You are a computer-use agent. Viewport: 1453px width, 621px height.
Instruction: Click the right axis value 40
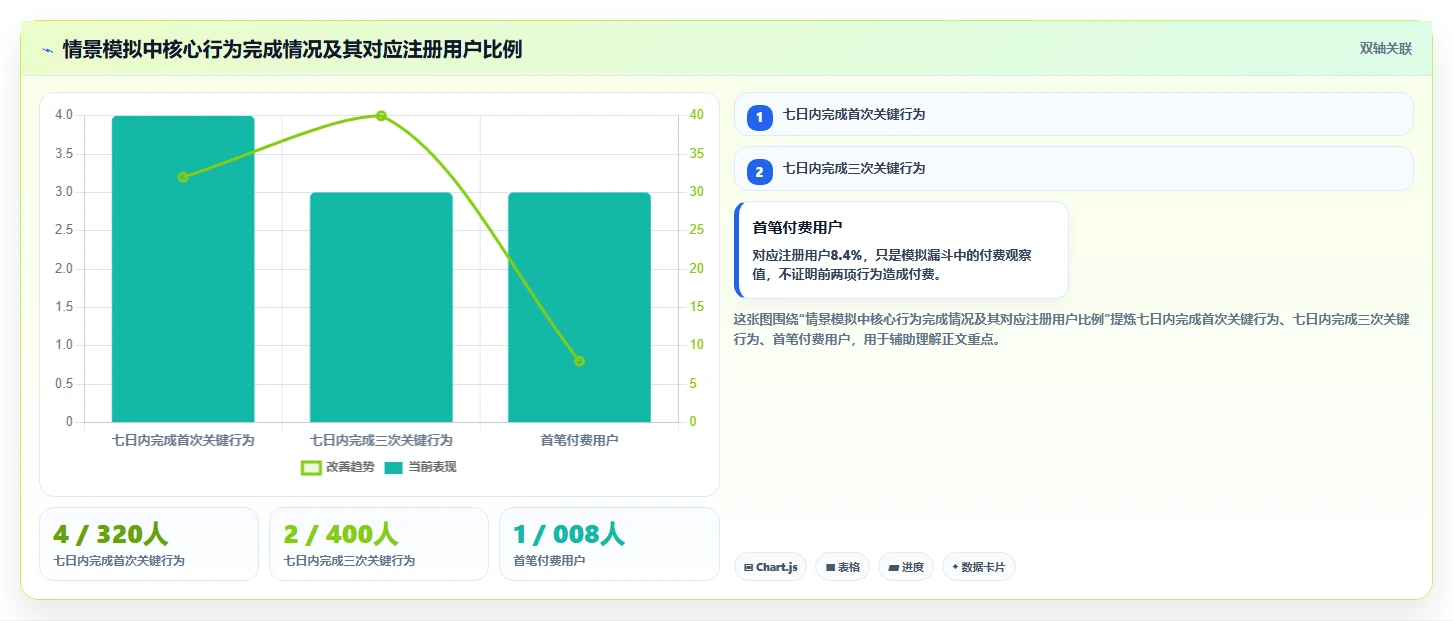pos(697,115)
